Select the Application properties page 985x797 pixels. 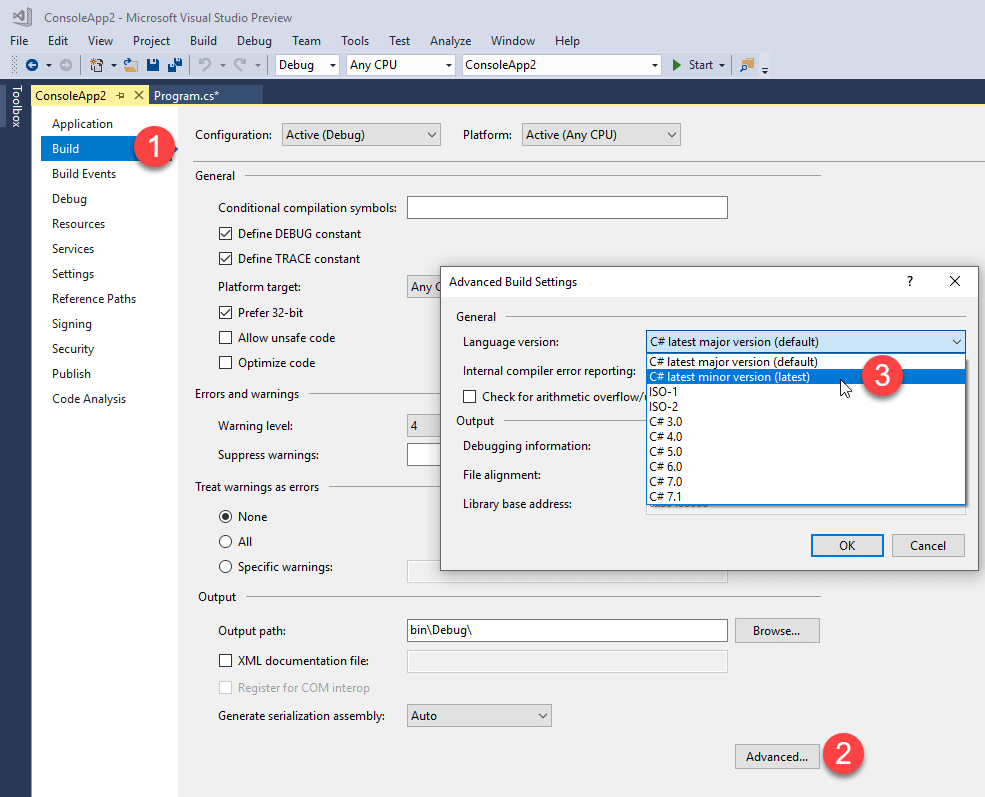[x=82, y=124]
